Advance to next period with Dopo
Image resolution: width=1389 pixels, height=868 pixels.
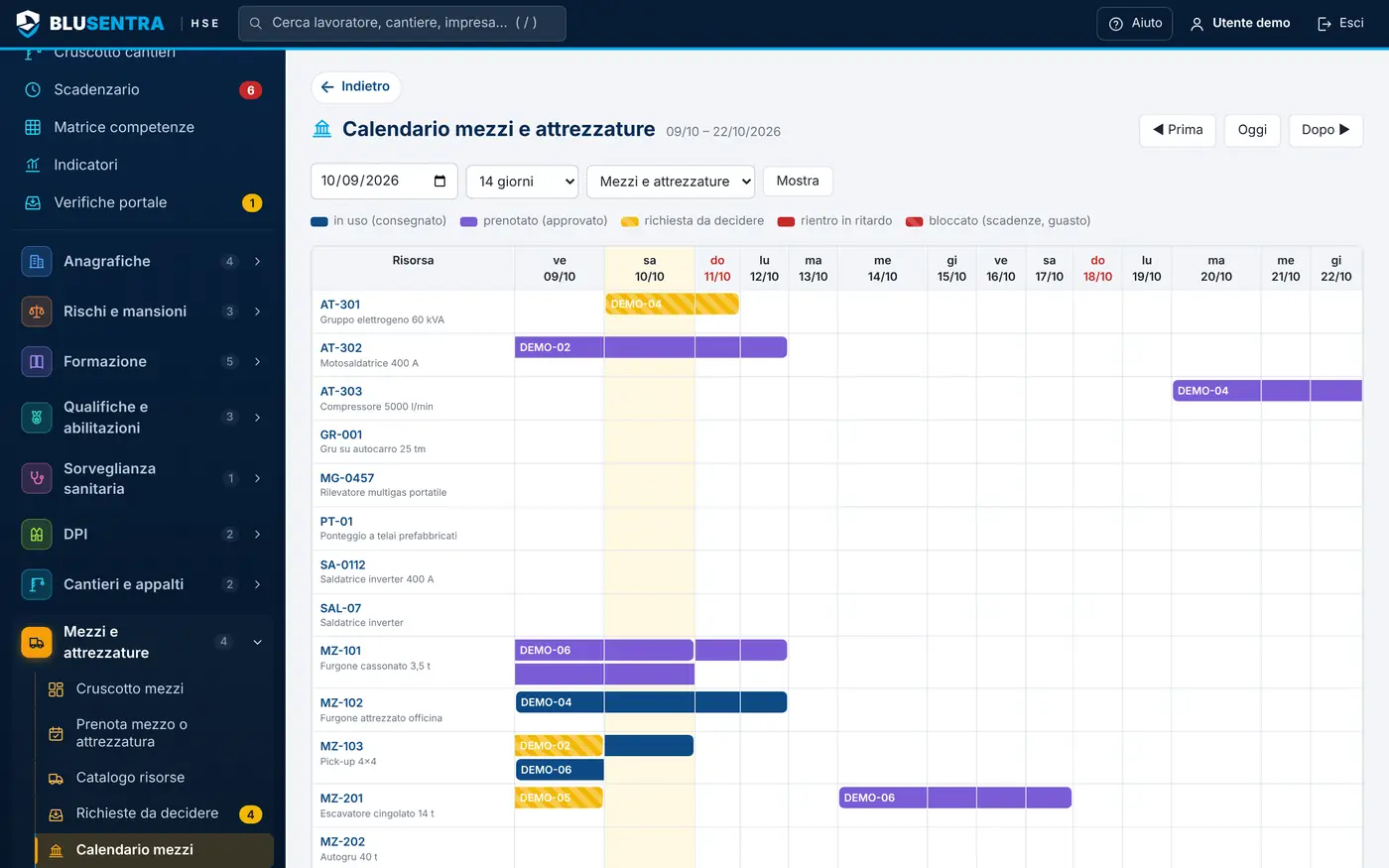[1326, 130]
